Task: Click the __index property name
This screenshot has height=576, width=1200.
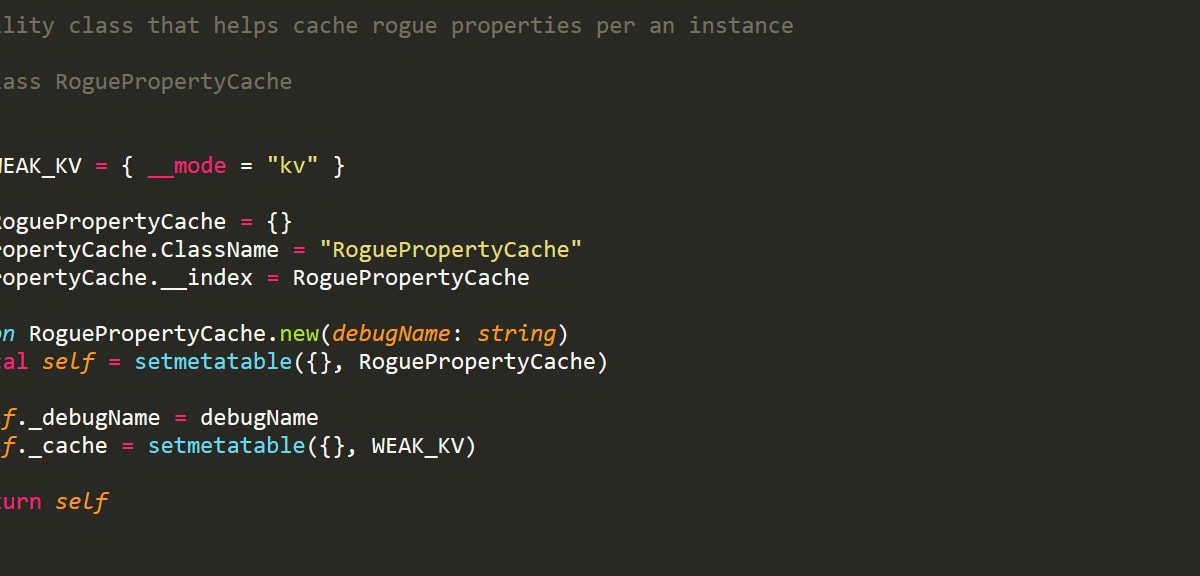Action: coord(206,277)
